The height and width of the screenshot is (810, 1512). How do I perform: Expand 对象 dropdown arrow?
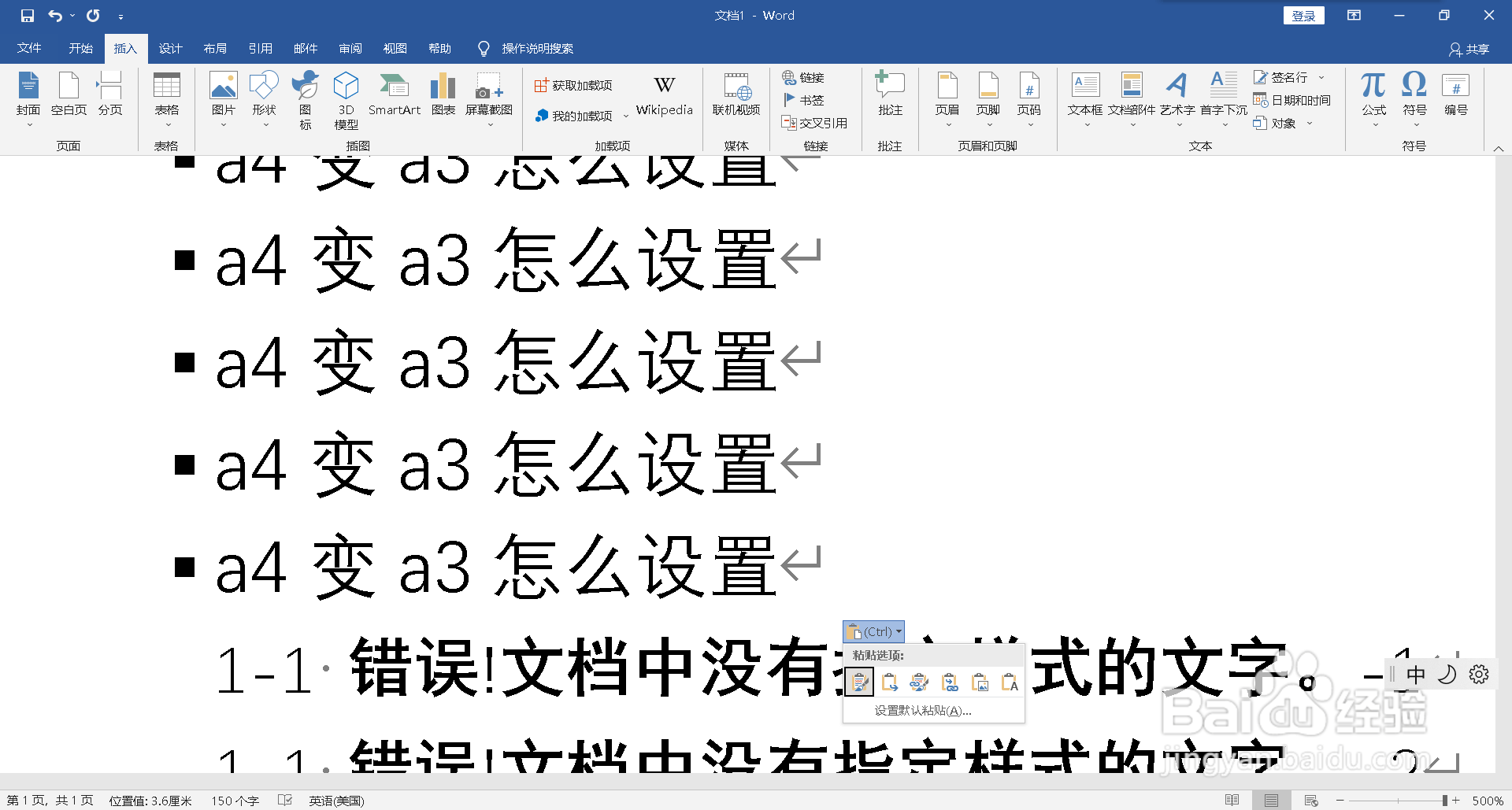tap(1310, 123)
